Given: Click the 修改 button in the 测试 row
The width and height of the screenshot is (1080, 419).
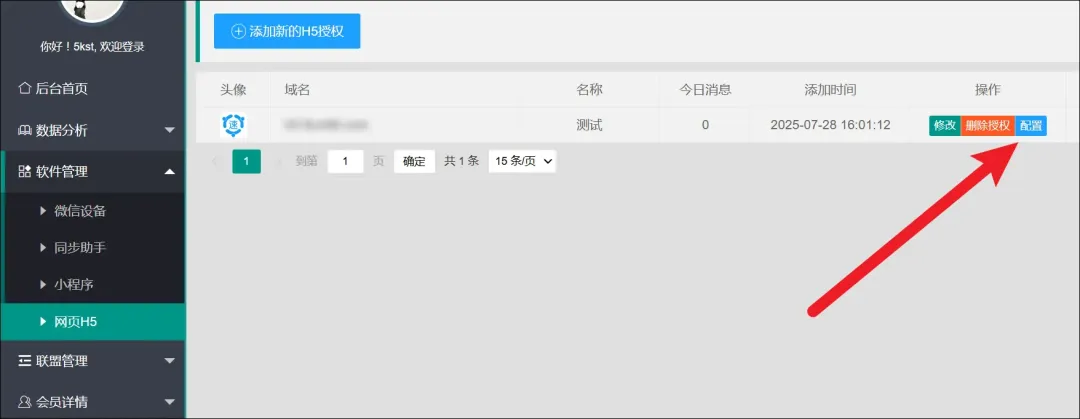Looking at the screenshot, I should [944, 125].
